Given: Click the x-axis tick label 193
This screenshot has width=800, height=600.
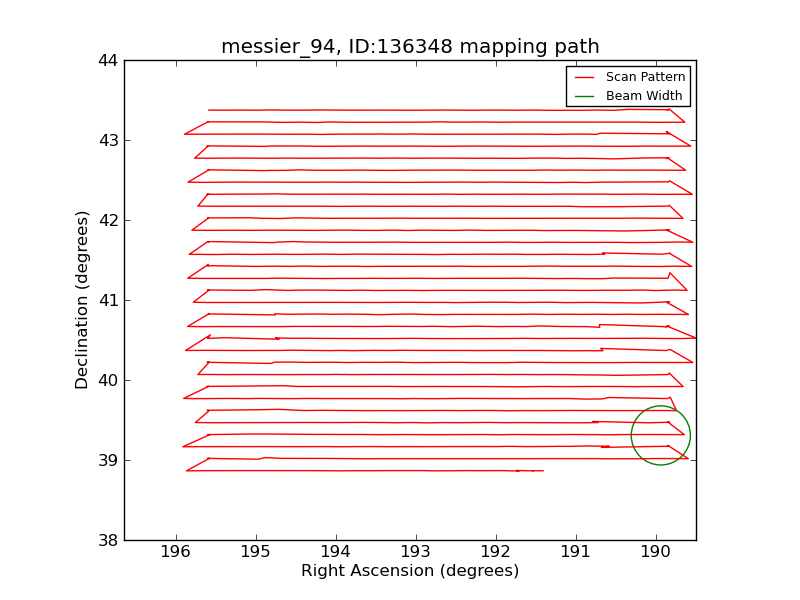Looking at the screenshot, I should click(416, 552).
